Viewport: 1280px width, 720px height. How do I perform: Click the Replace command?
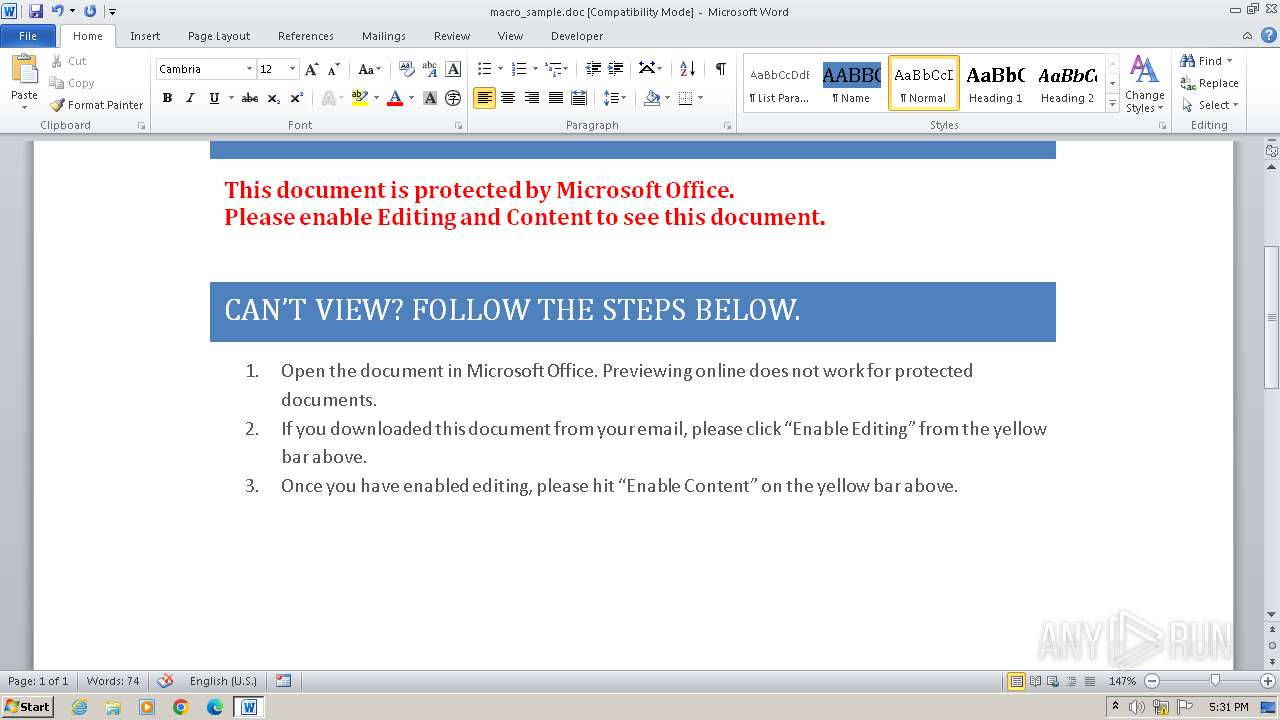[x=1210, y=83]
